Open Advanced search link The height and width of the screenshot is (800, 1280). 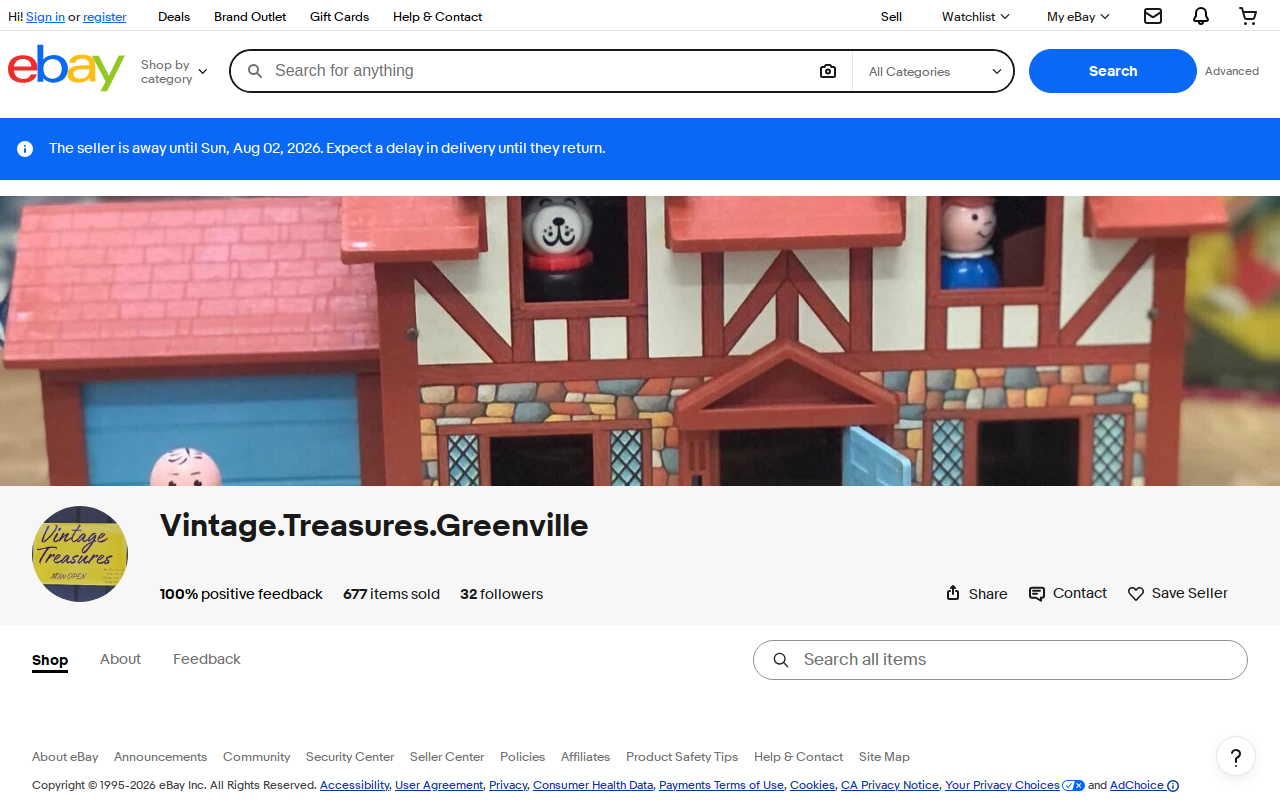pos(1232,71)
